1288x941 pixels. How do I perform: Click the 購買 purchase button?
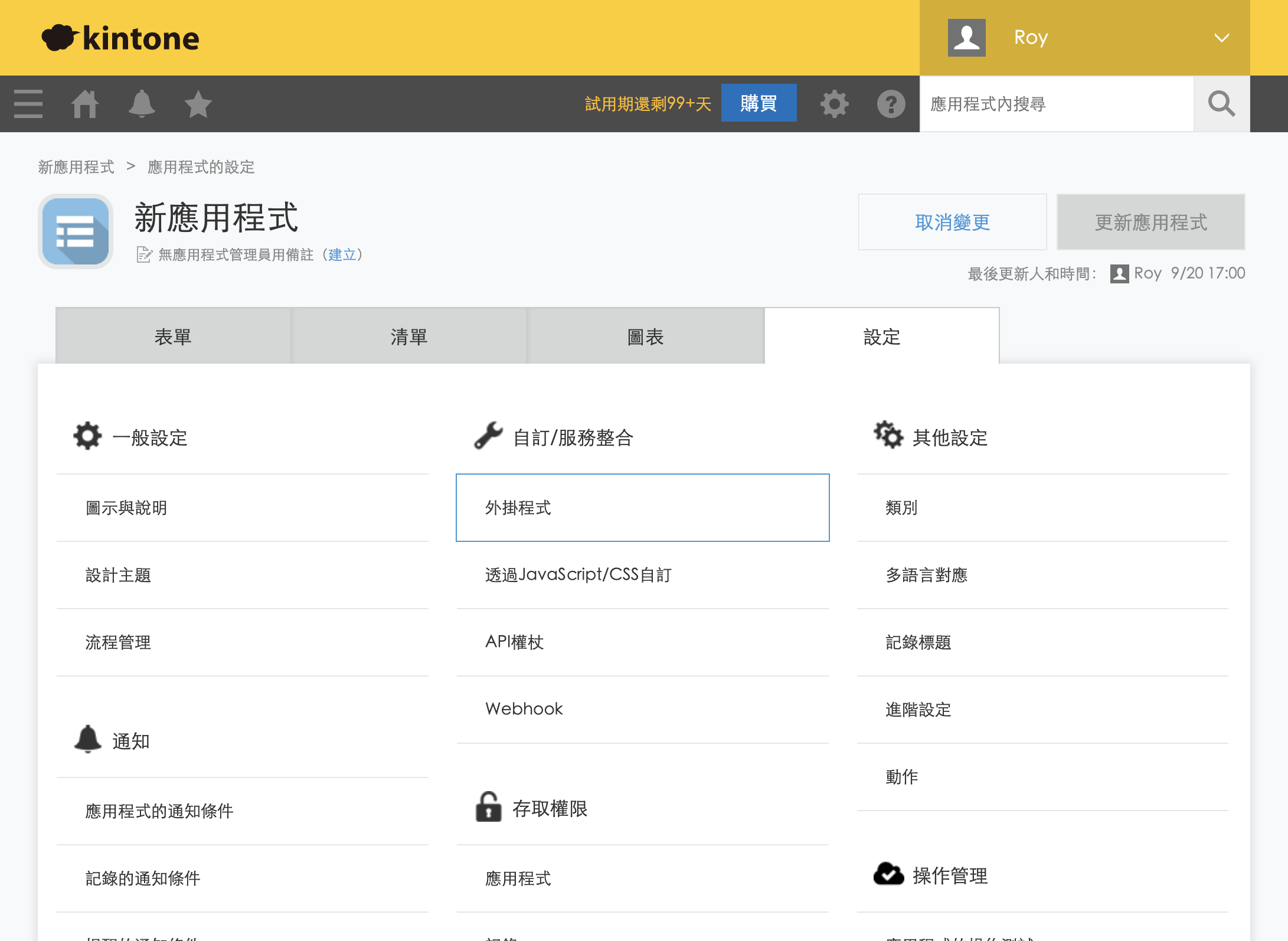[759, 103]
